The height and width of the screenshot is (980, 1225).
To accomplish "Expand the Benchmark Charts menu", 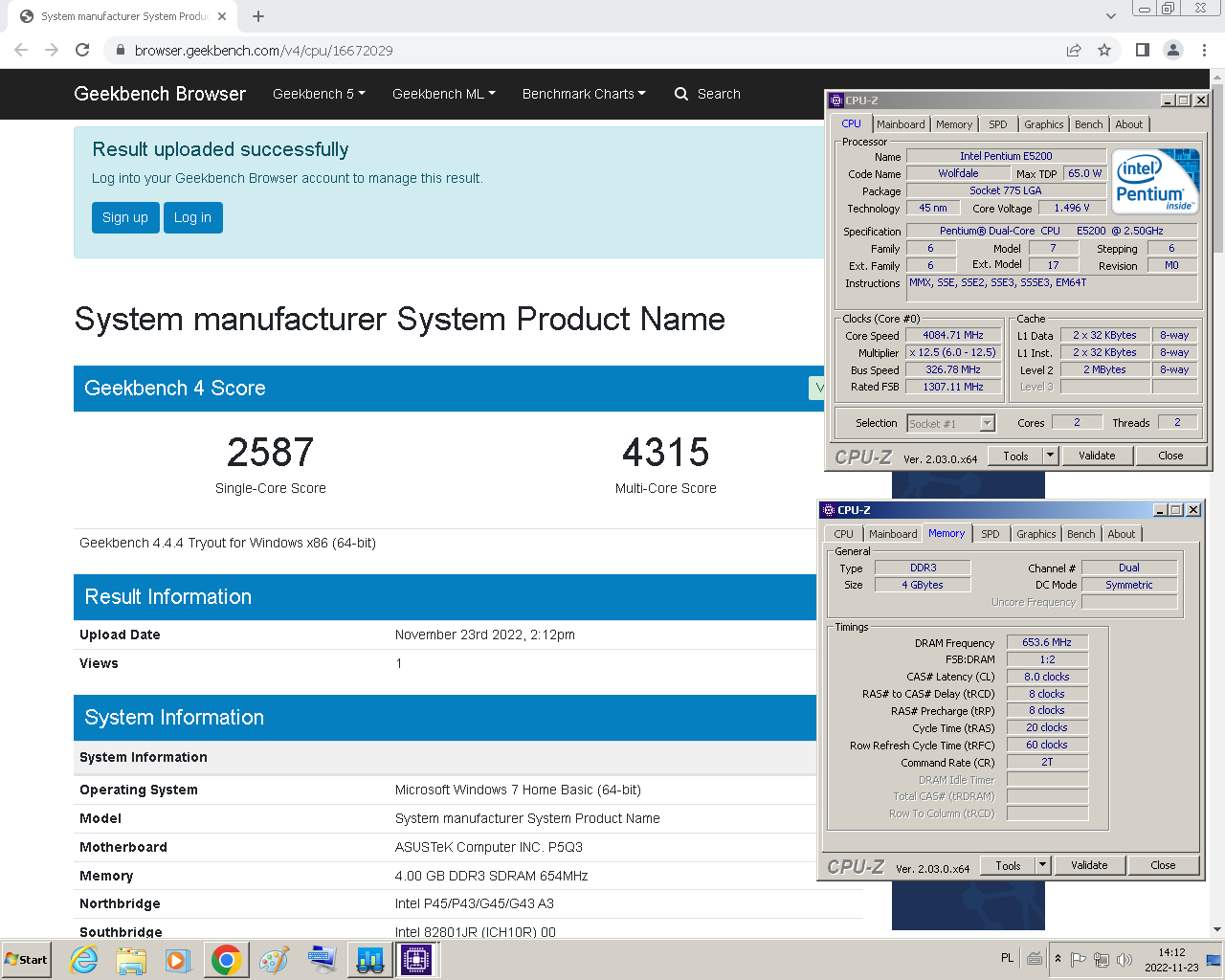I will click(x=584, y=94).
